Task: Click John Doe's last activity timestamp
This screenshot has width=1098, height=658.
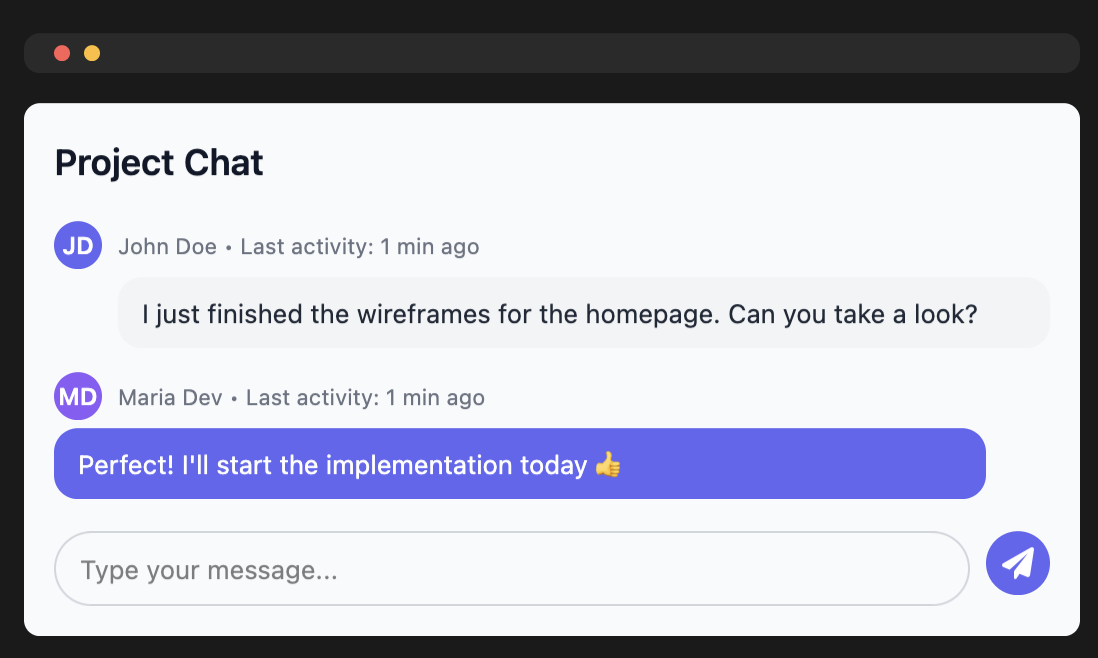Action: pyautogui.click(x=360, y=246)
